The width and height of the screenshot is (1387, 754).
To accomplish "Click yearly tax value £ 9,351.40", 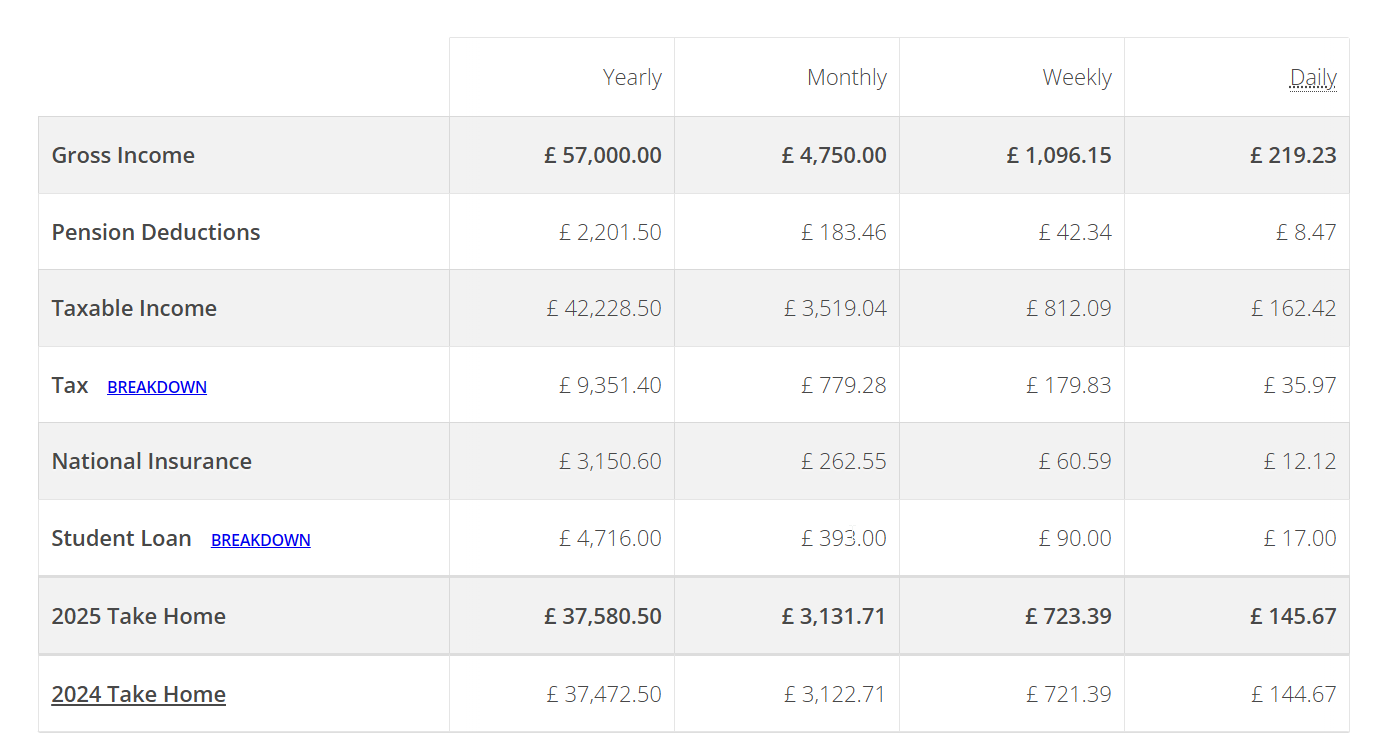I will 610,385.
